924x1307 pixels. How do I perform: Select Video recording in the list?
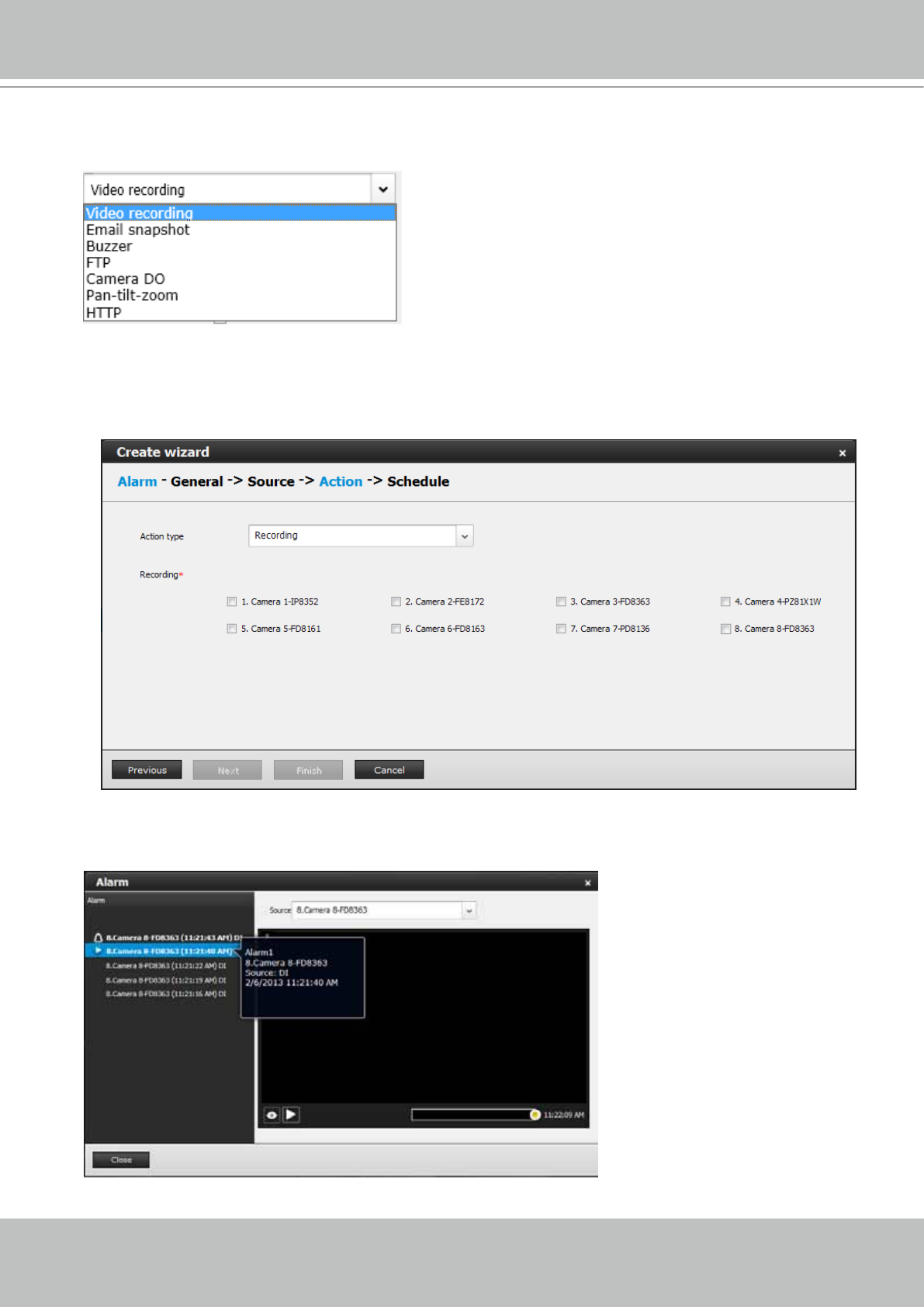point(240,213)
